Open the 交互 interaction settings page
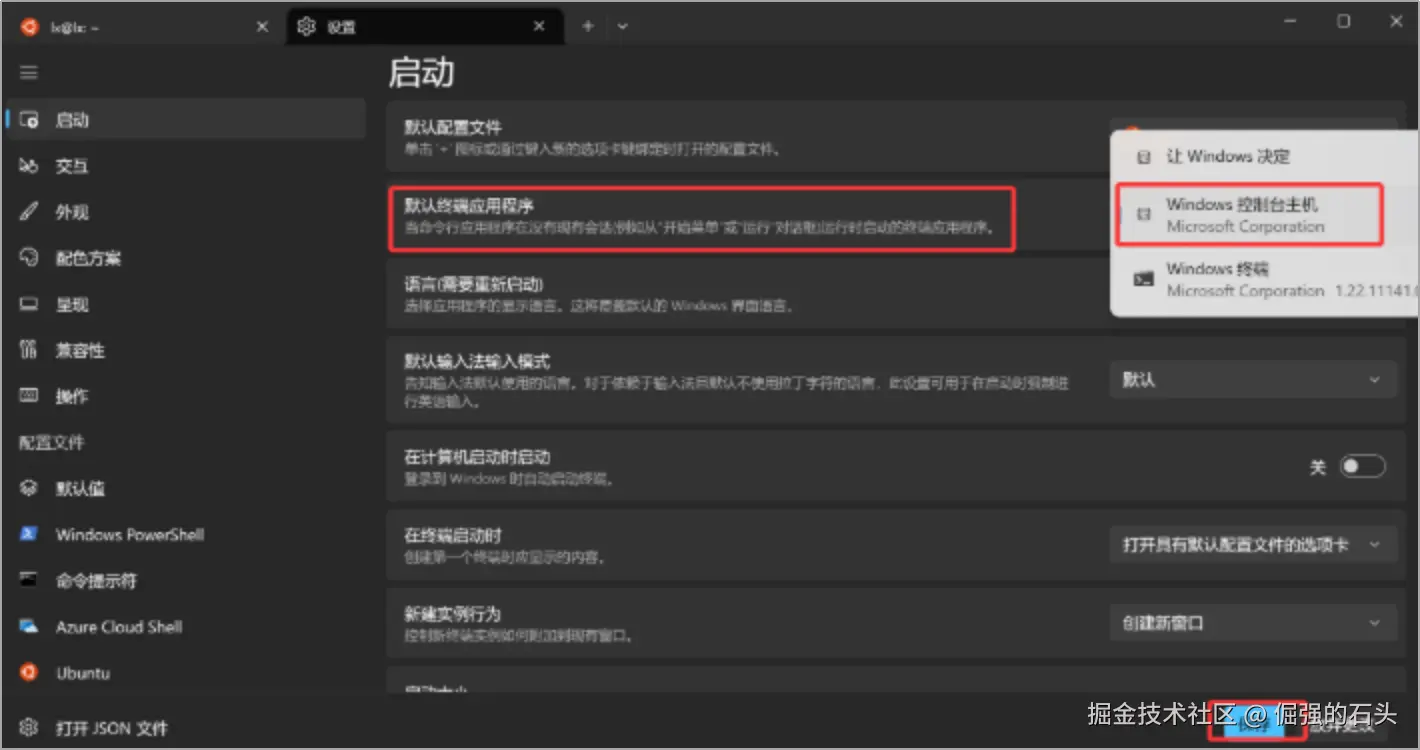The image size is (1420, 750). click(x=184, y=166)
